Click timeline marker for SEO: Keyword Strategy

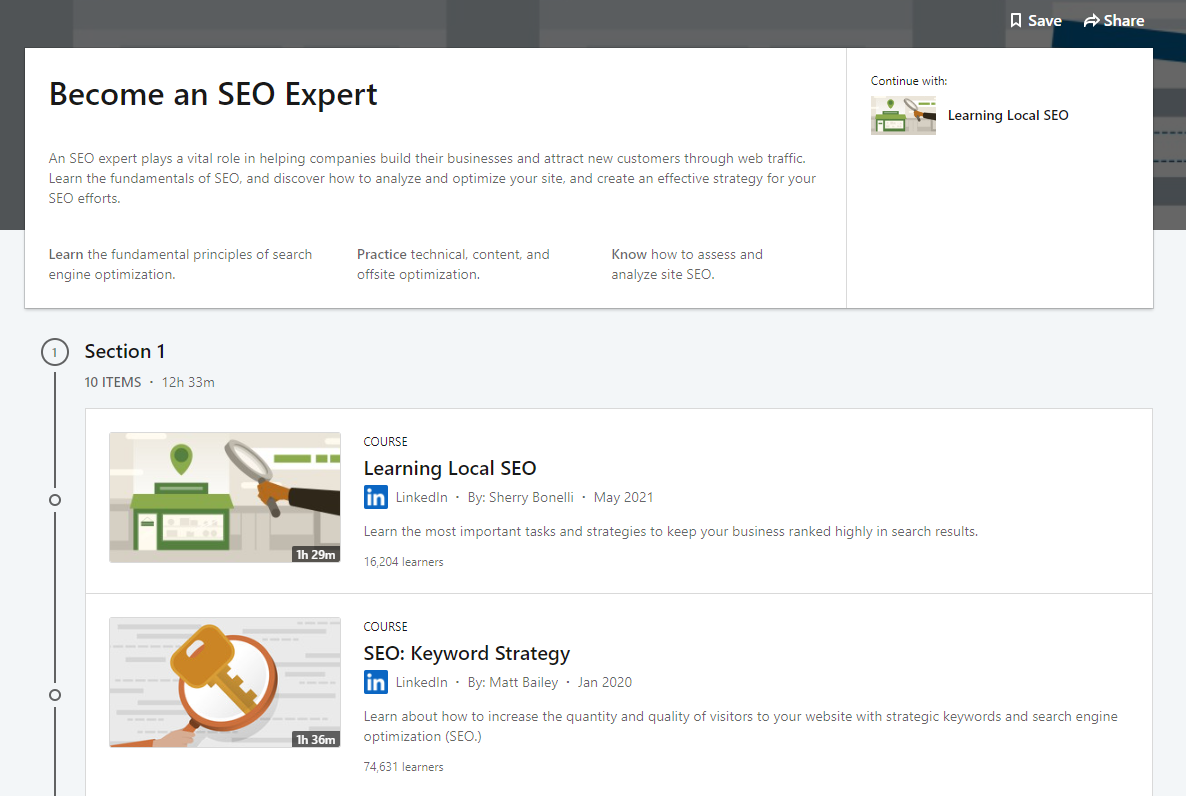click(x=54, y=695)
